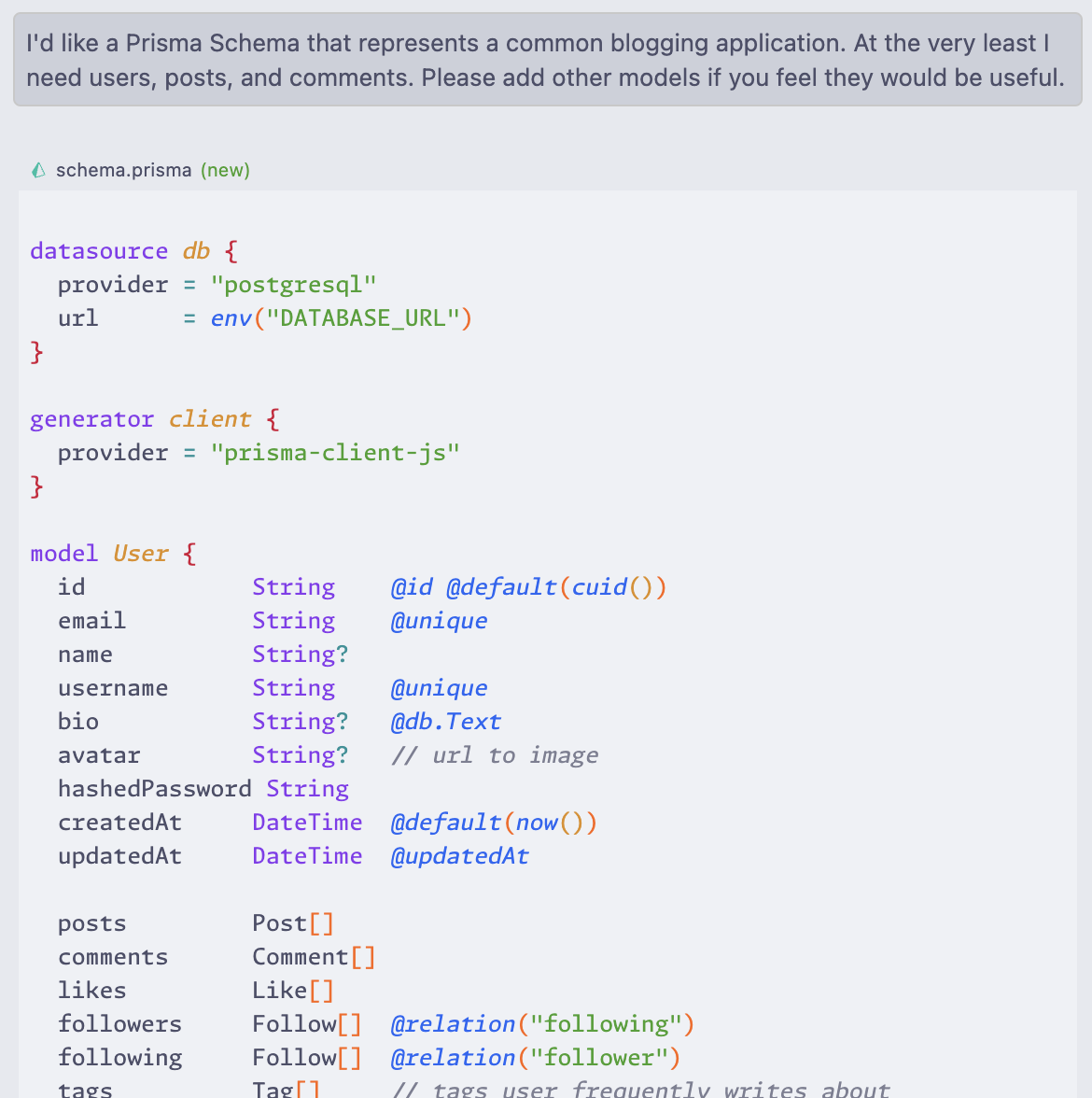Click the Comment[] relation type
The width and height of the screenshot is (1092, 1098).
pyautogui.click(x=314, y=957)
